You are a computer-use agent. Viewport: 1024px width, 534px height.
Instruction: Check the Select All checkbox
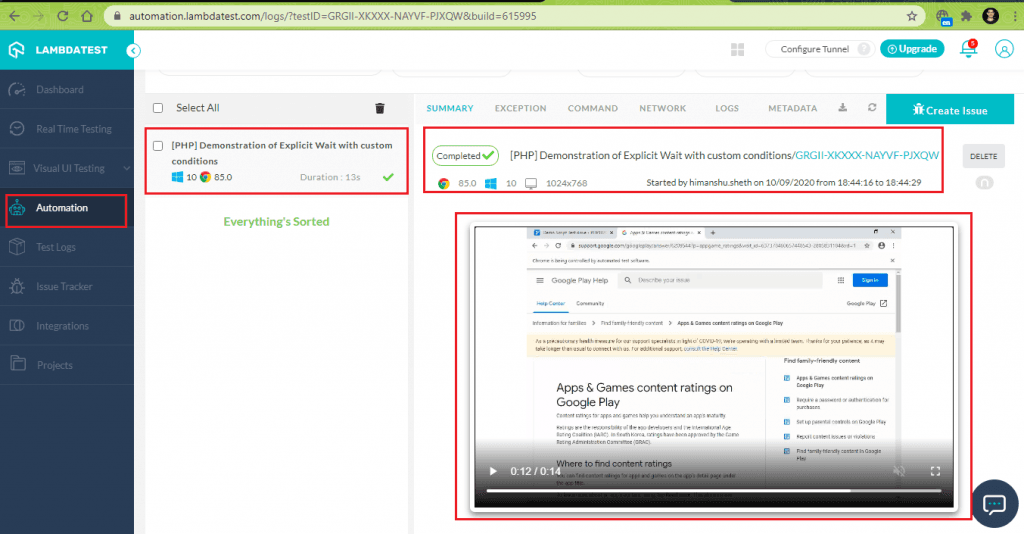(x=158, y=108)
